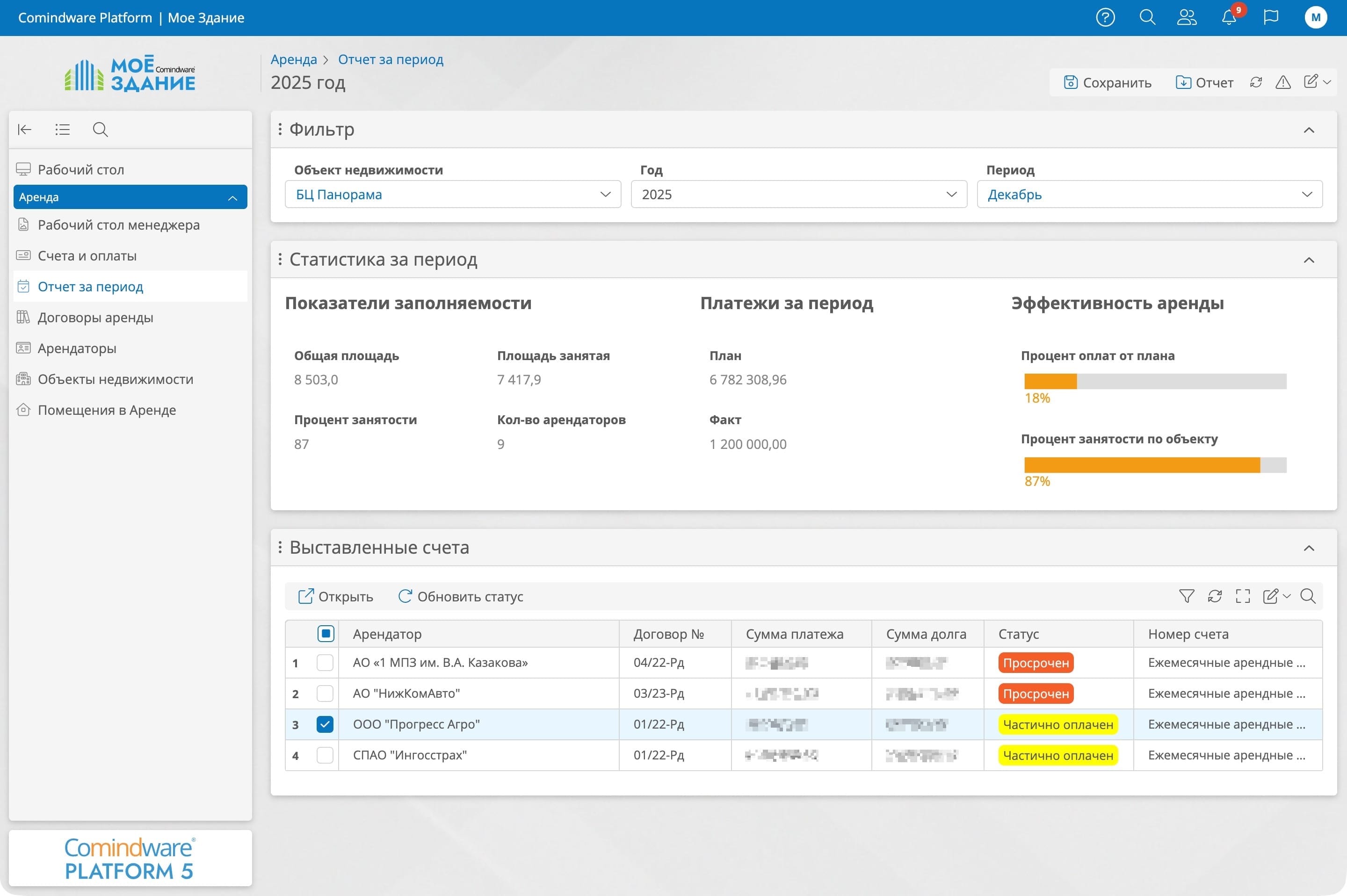Open the notifications bell icon
Image resolution: width=1347 pixels, height=896 pixels.
coord(1229,18)
